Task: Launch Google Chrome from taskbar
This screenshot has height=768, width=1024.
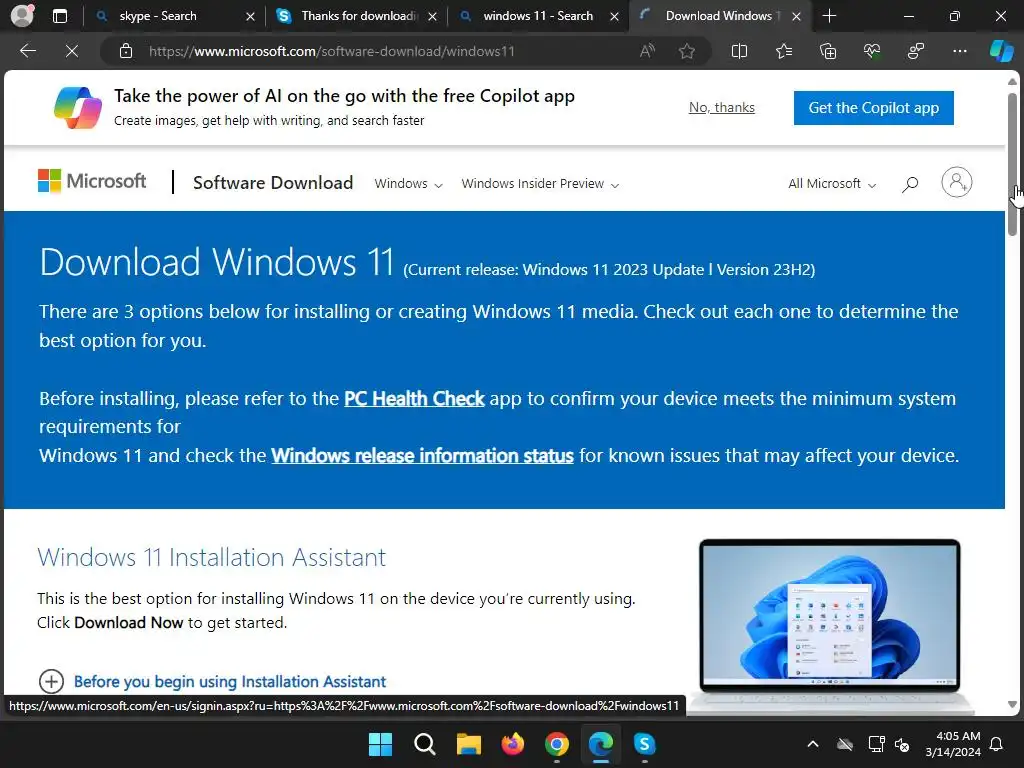Action: pyautogui.click(x=556, y=744)
